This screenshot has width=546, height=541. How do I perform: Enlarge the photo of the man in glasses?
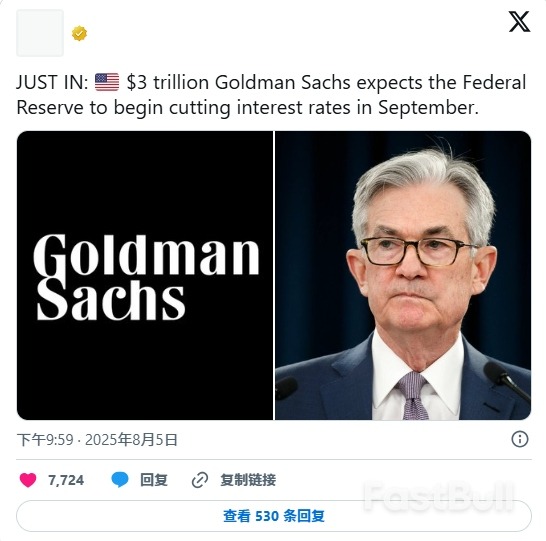pyautogui.click(x=403, y=275)
